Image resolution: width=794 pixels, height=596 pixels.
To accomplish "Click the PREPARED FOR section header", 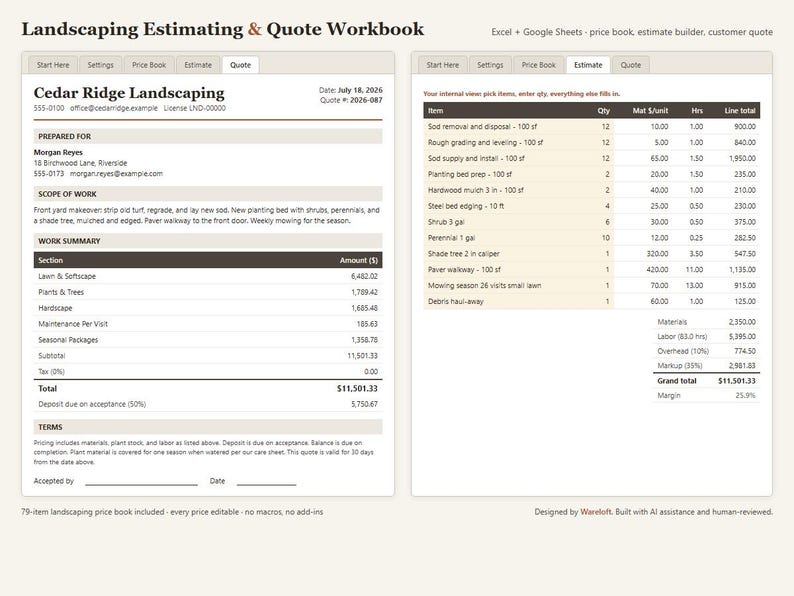I will [x=208, y=137].
